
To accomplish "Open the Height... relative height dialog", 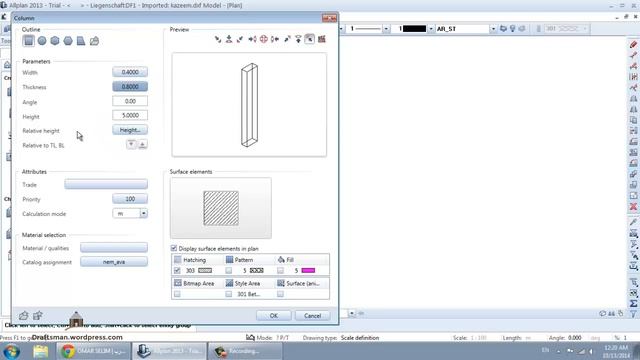I will [x=130, y=130].
